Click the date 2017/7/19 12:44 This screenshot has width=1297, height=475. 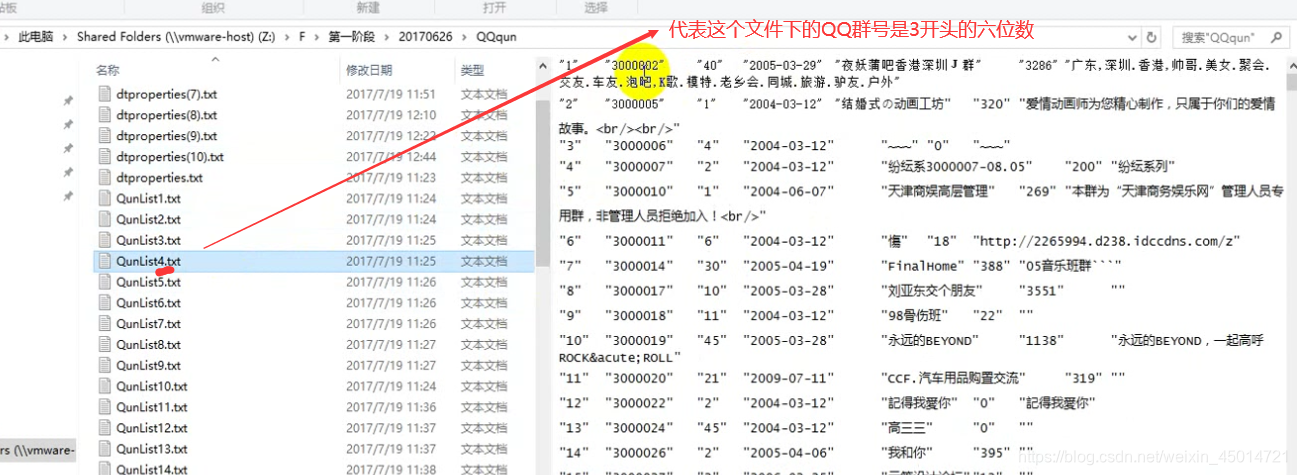[391, 157]
